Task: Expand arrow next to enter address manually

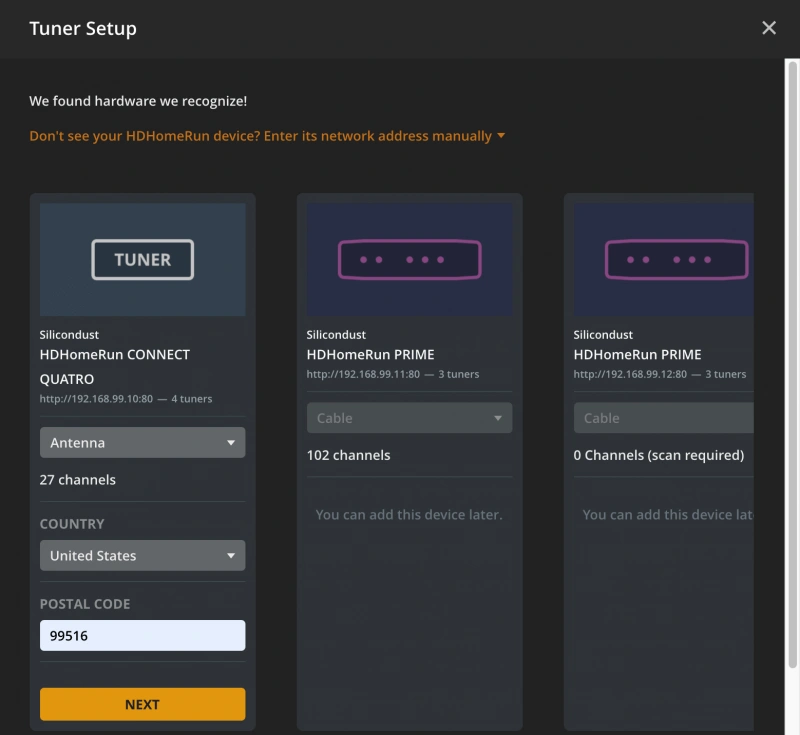Action: click(x=501, y=136)
